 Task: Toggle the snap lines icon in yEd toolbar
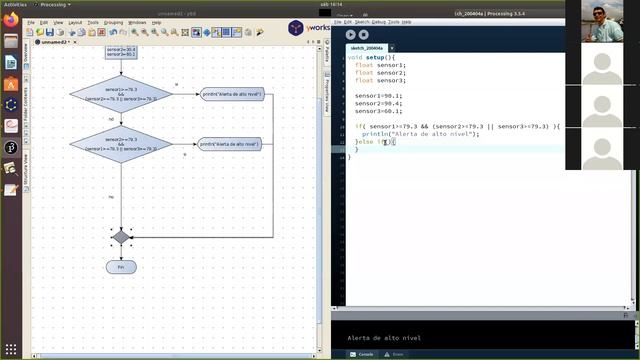pos(237,32)
